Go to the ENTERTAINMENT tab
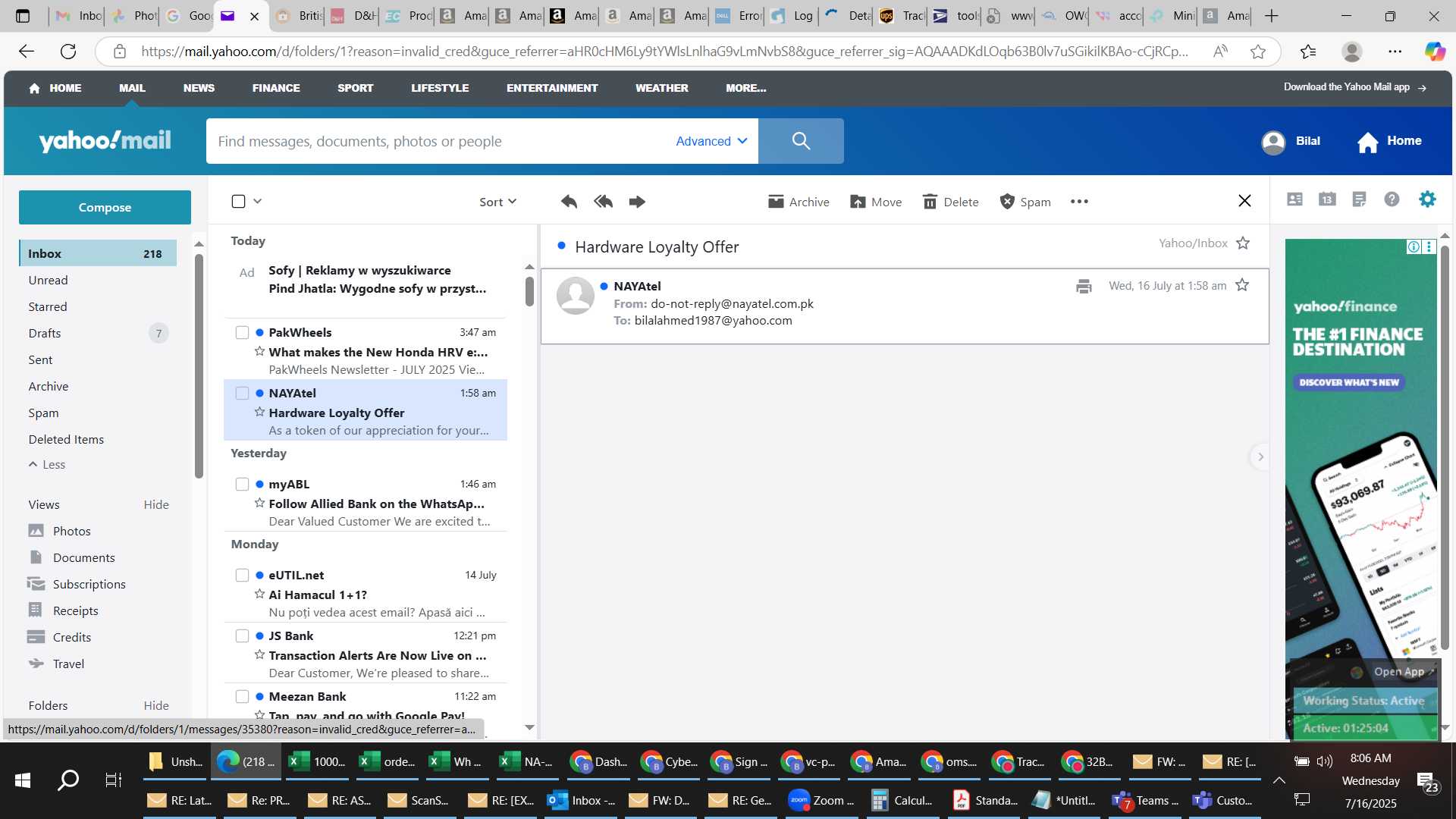This screenshot has height=819, width=1456. click(552, 88)
